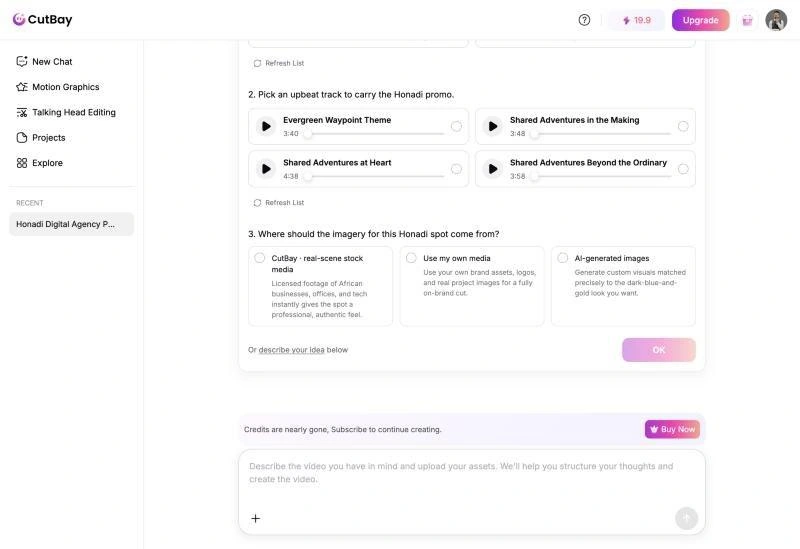Click Credits are nearly gone notice text
Screen dimensions: 800x549
pyautogui.click(x=342, y=430)
